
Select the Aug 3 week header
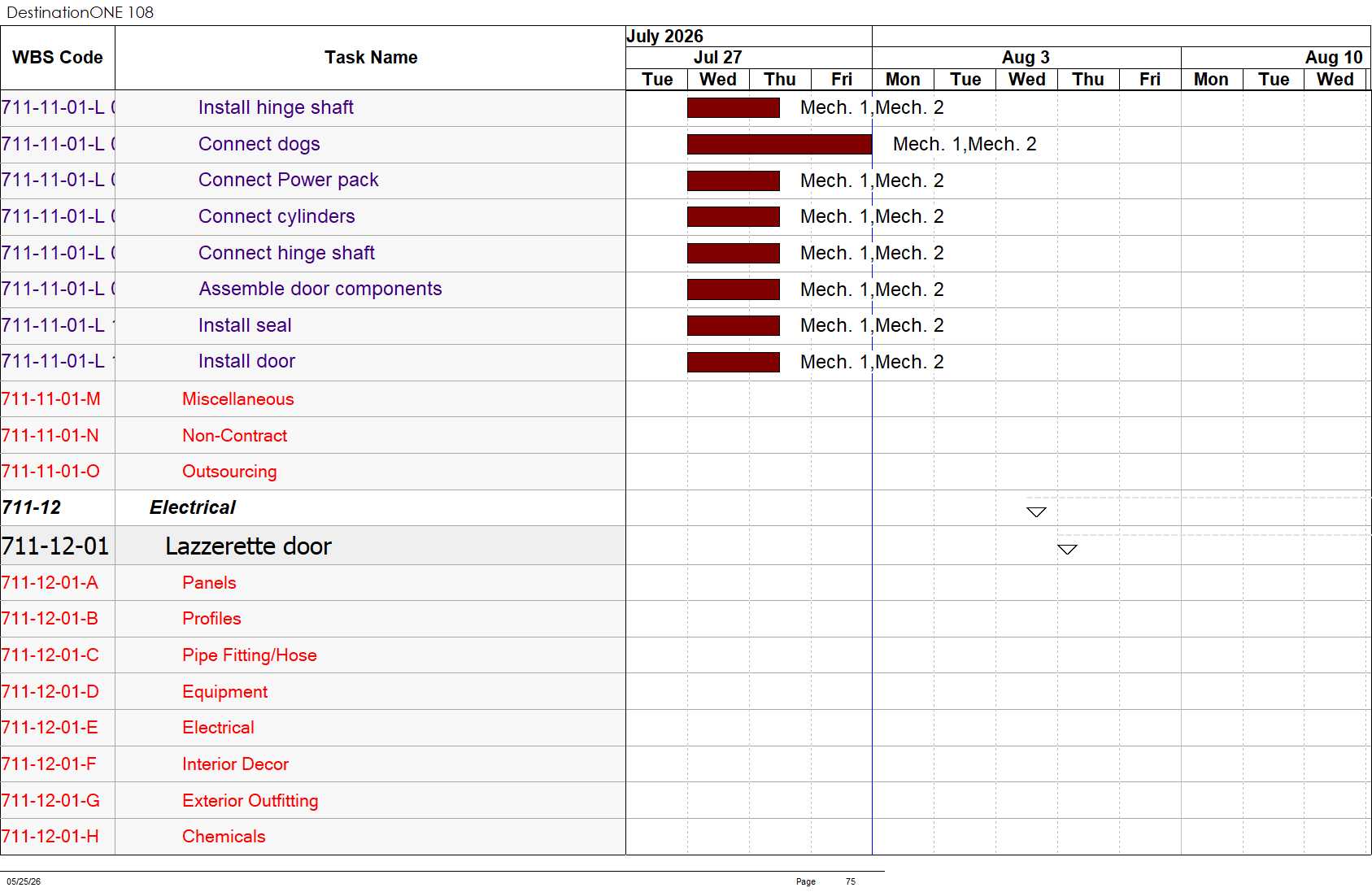[1026, 58]
